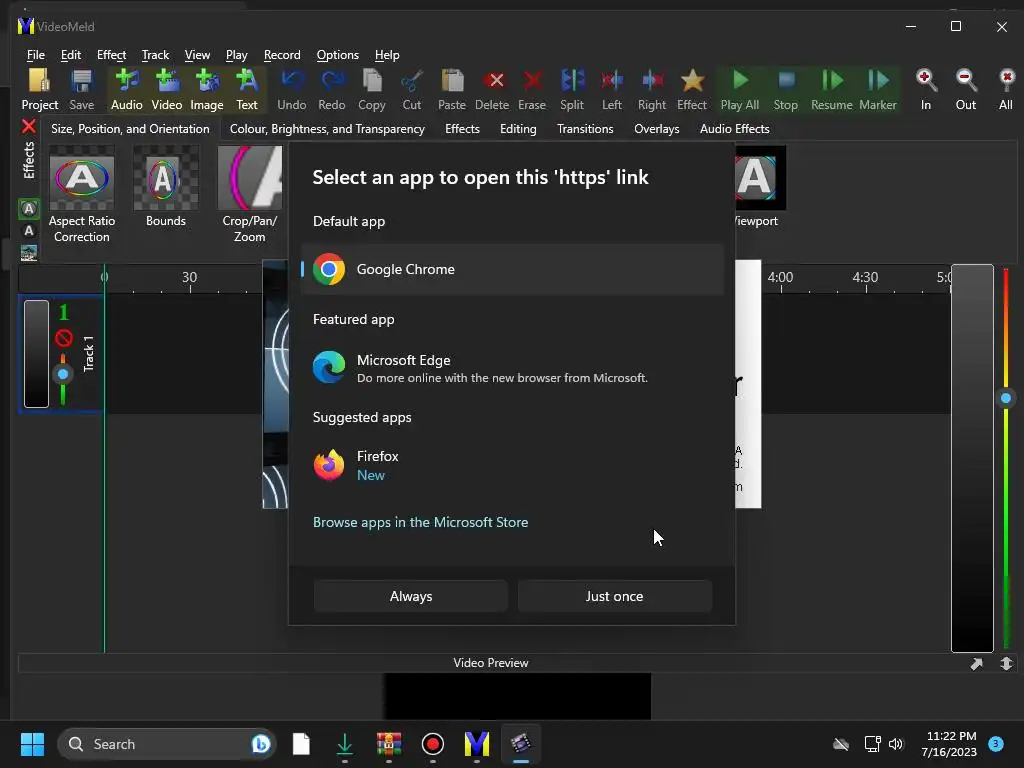Click the zoom All icon
The image size is (1024, 768).
(1006, 89)
